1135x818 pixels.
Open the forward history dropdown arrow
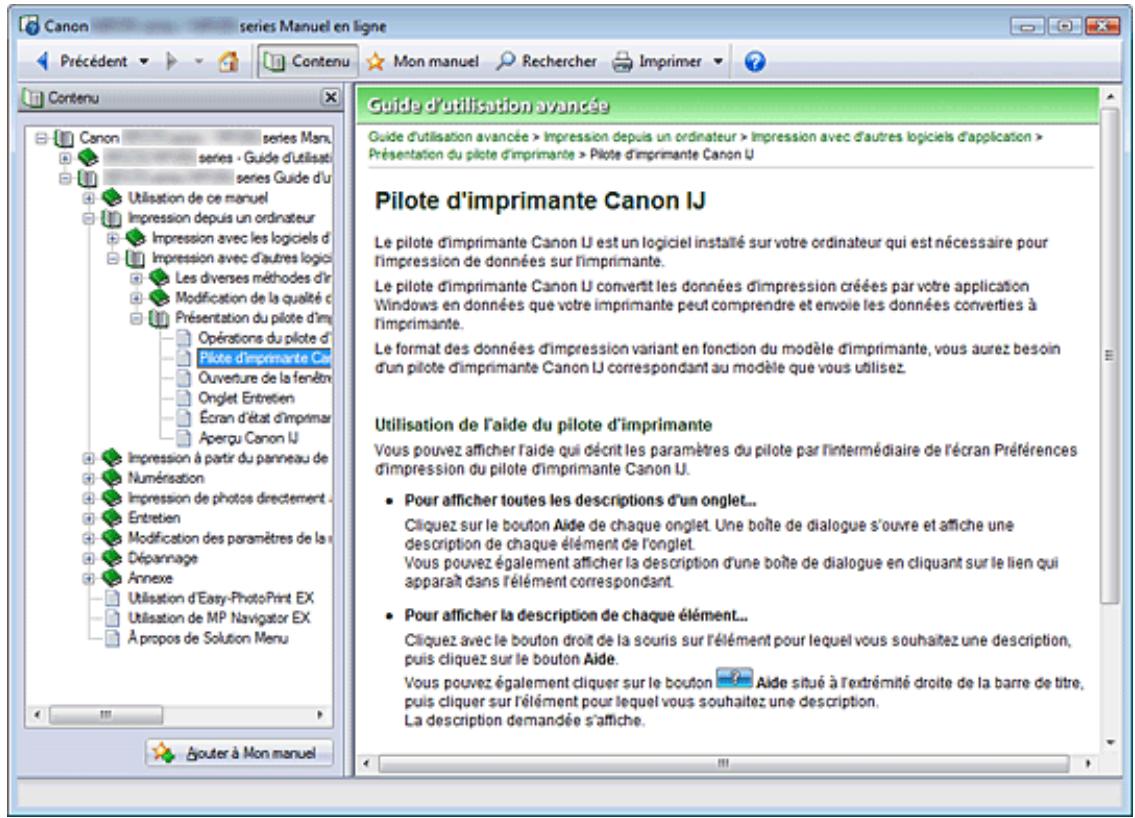pos(198,62)
